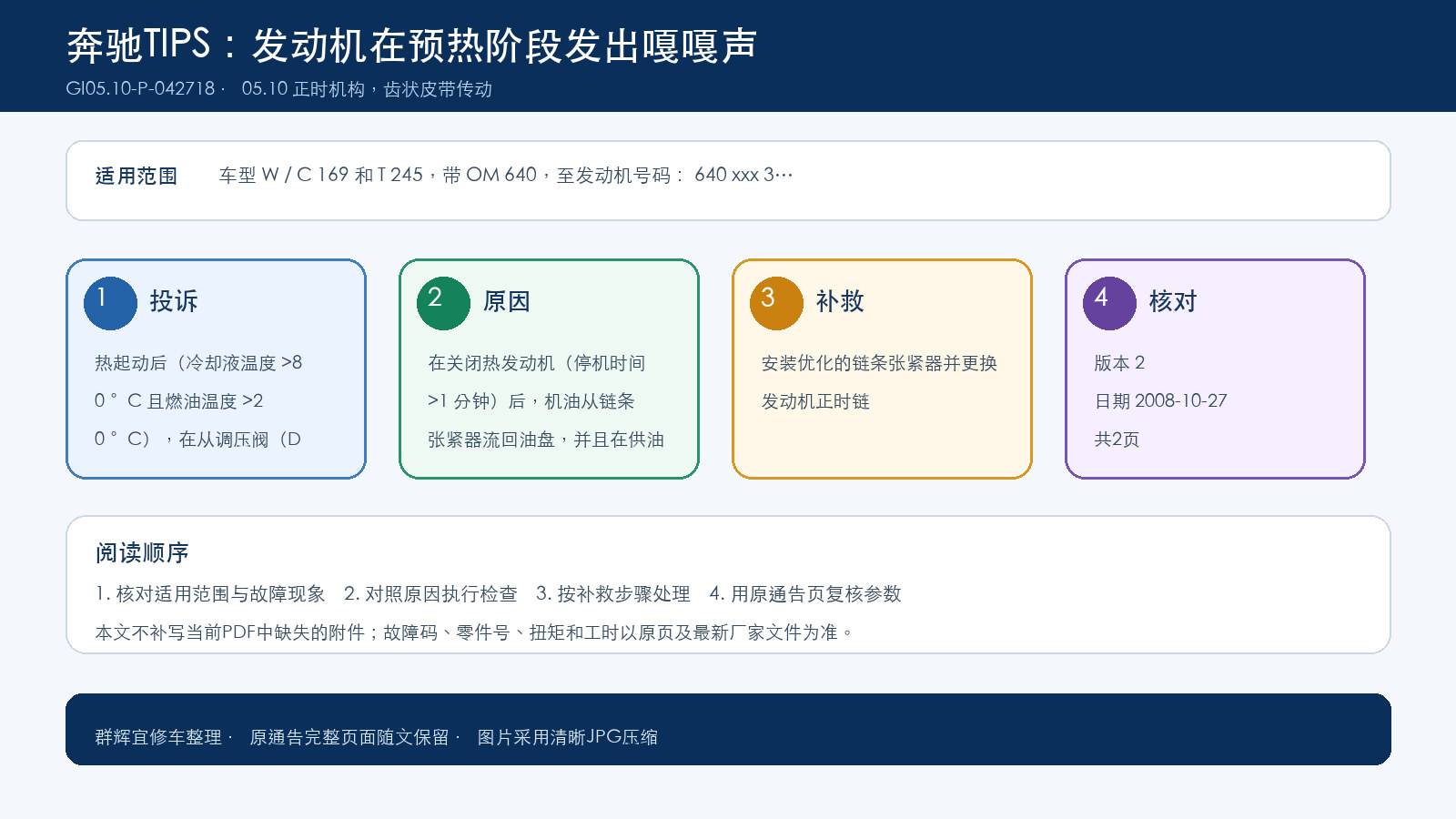The height and width of the screenshot is (819, 1456).
Task: Select the 补救 card heading
Action: point(840,301)
